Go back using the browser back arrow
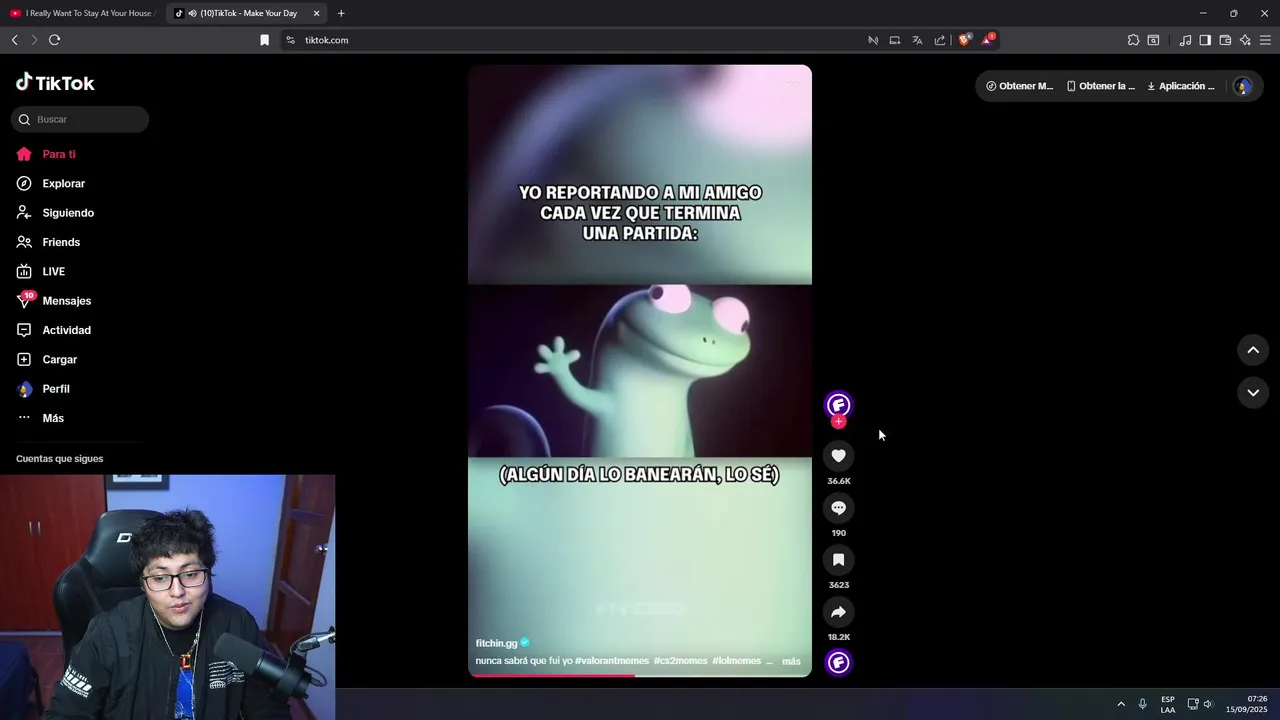The width and height of the screenshot is (1280, 720). [15, 40]
